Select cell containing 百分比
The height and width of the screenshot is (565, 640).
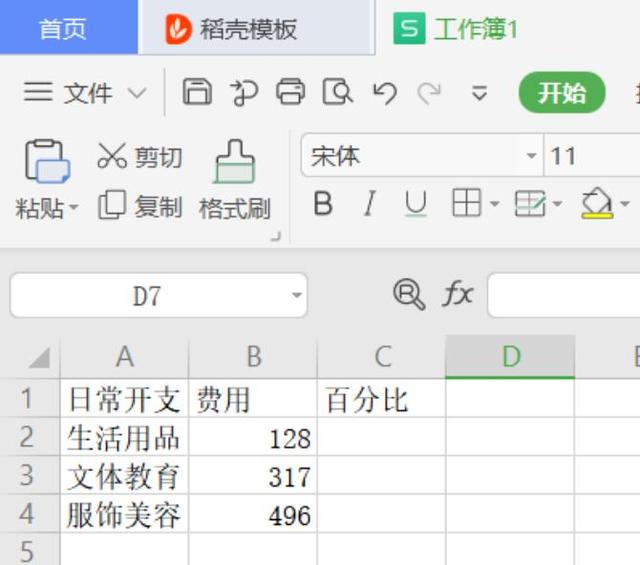[382, 399]
